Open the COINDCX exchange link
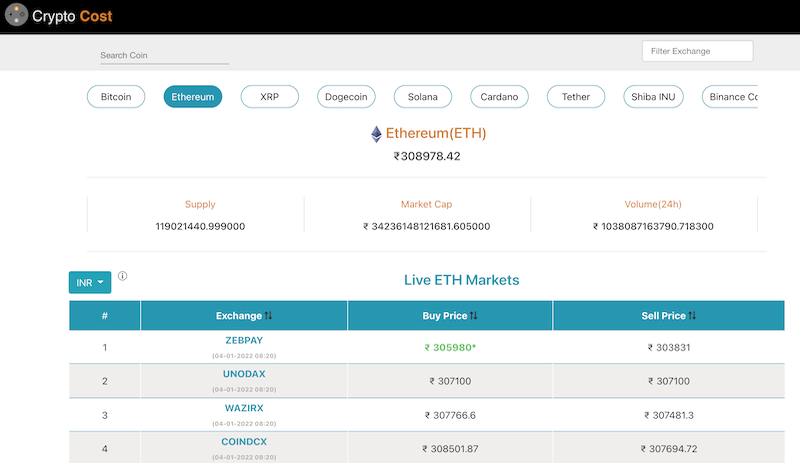This screenshot has width=800, height=463. 244,442
